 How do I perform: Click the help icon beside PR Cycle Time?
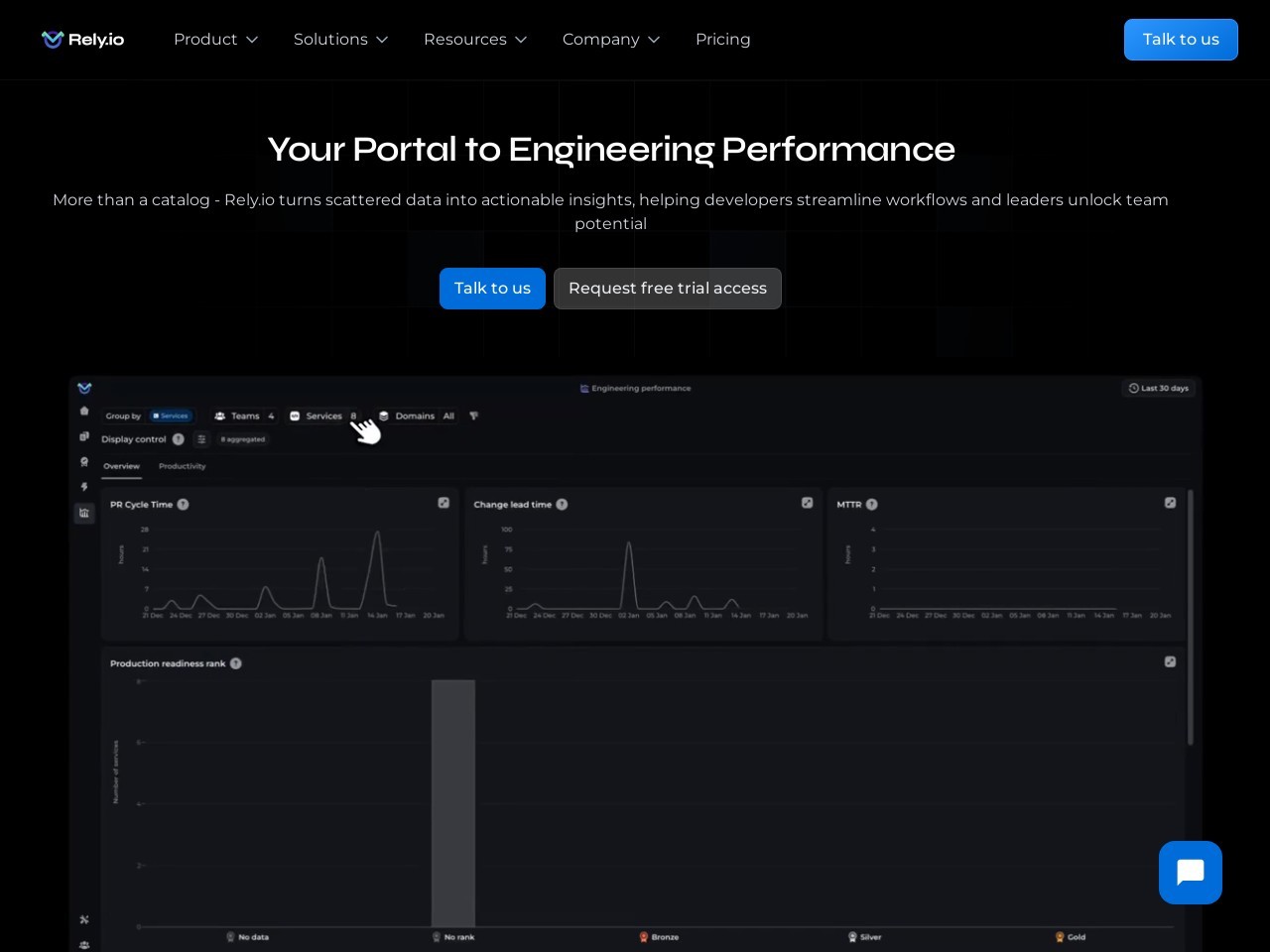point(184,505)
